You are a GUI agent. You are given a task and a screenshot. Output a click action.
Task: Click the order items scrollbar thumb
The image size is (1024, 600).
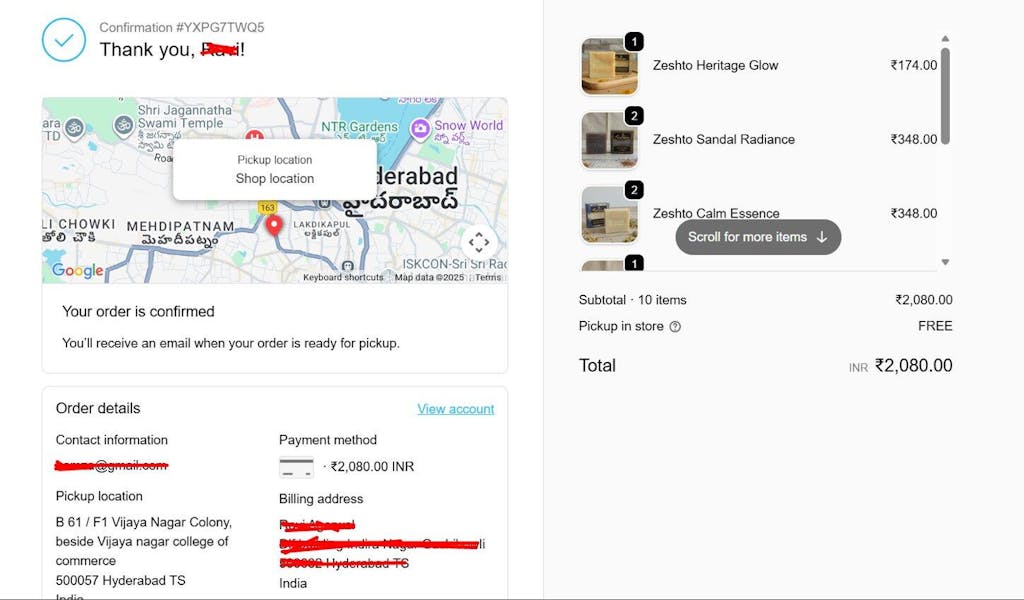(945, 95)
